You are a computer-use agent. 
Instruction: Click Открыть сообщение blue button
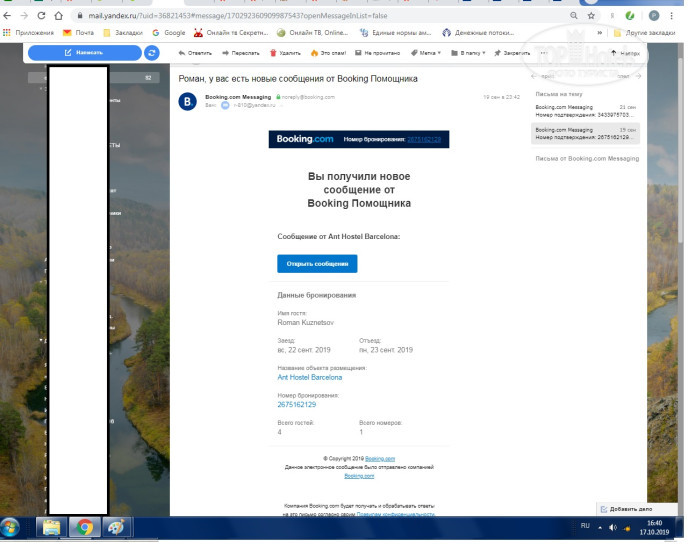pyautogui.click(x=317, y=264)
